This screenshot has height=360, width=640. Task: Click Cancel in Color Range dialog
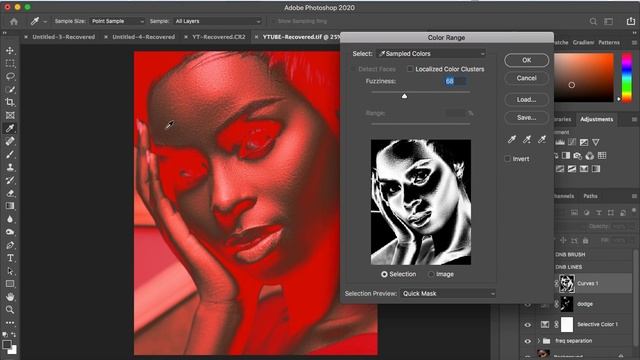click(527, 78)
